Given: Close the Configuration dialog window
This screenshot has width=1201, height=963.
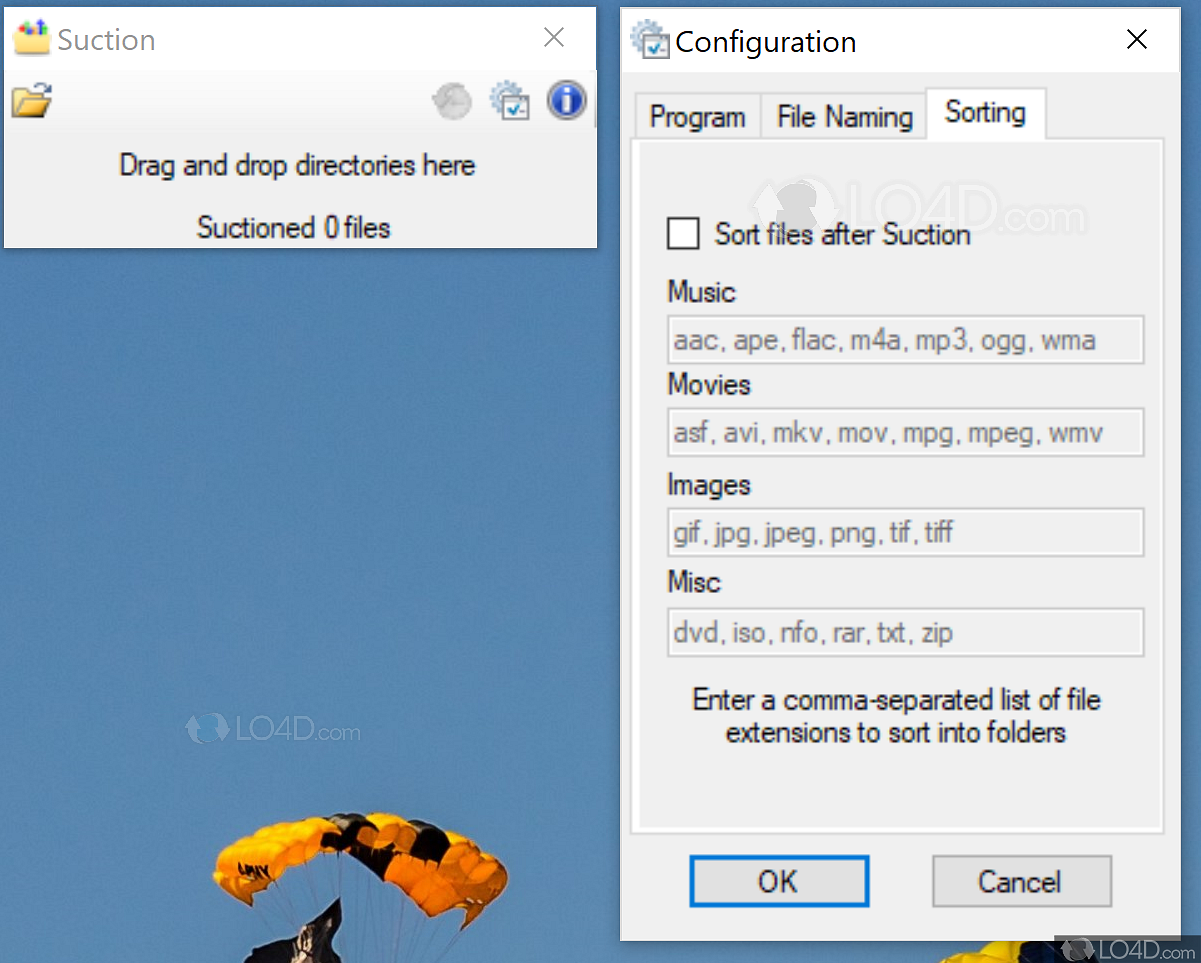Looking at the screenshot, I should (x=1137, y=40).
